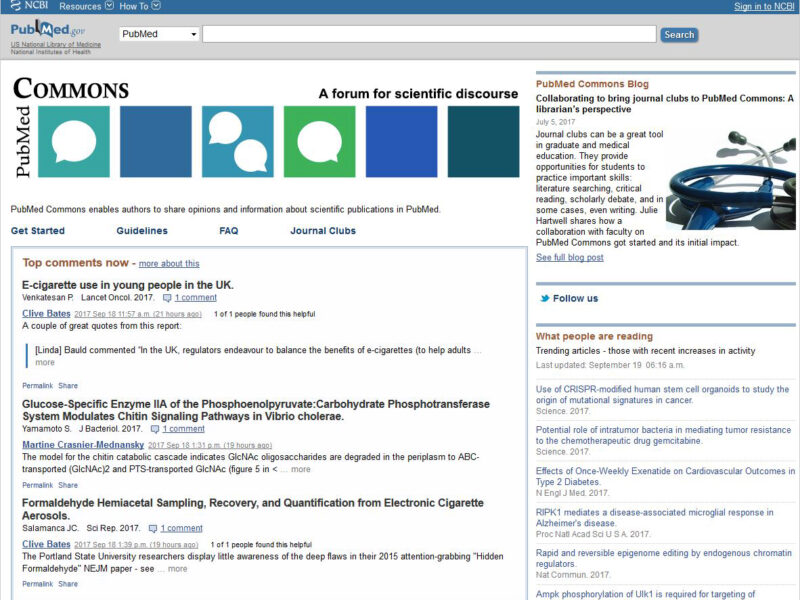Follow the 'more about this' link
This screenshot has height=600, width=800.
point(169,264)
